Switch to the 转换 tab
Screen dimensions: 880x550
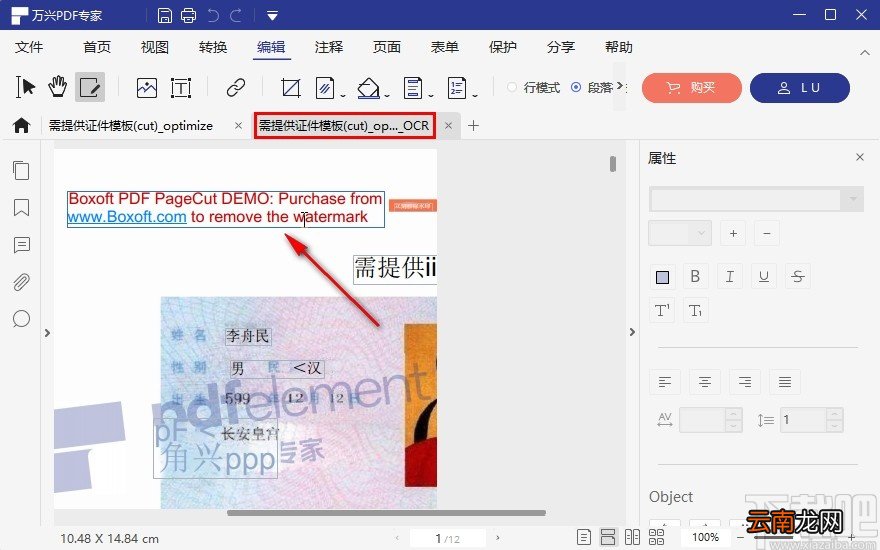[213, 47]
